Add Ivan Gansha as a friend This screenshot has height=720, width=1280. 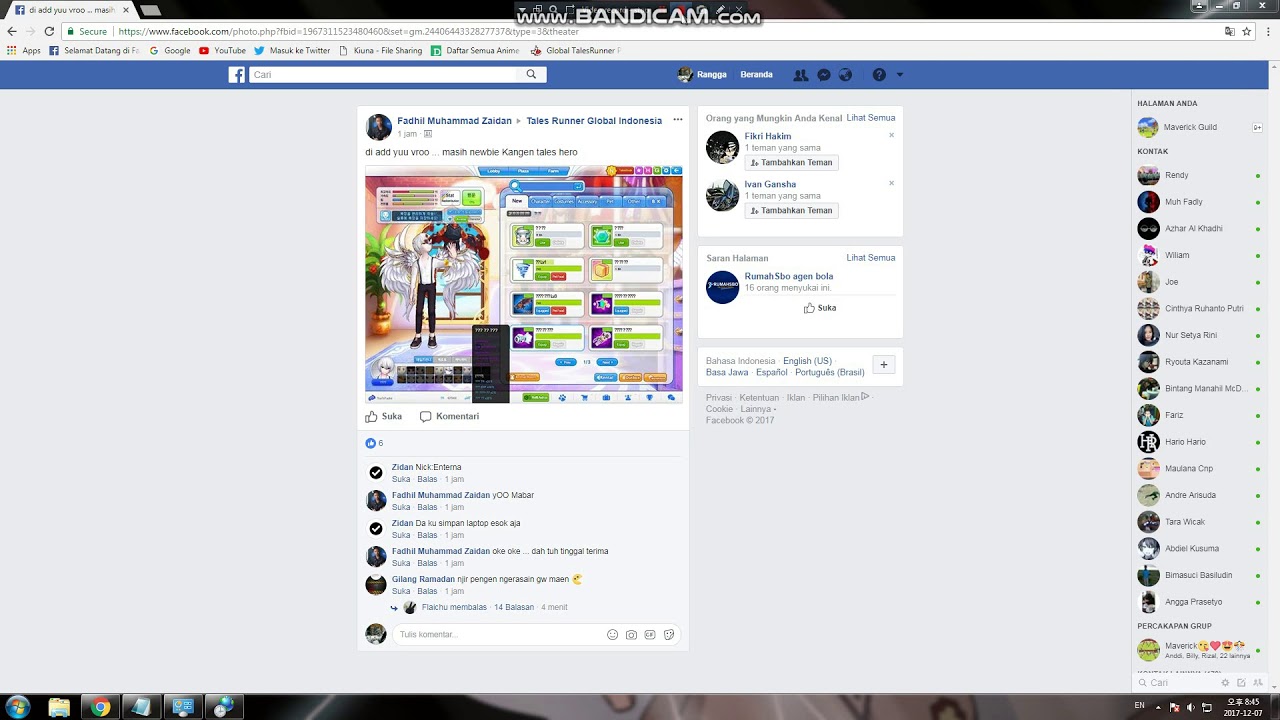click(791, 210)
